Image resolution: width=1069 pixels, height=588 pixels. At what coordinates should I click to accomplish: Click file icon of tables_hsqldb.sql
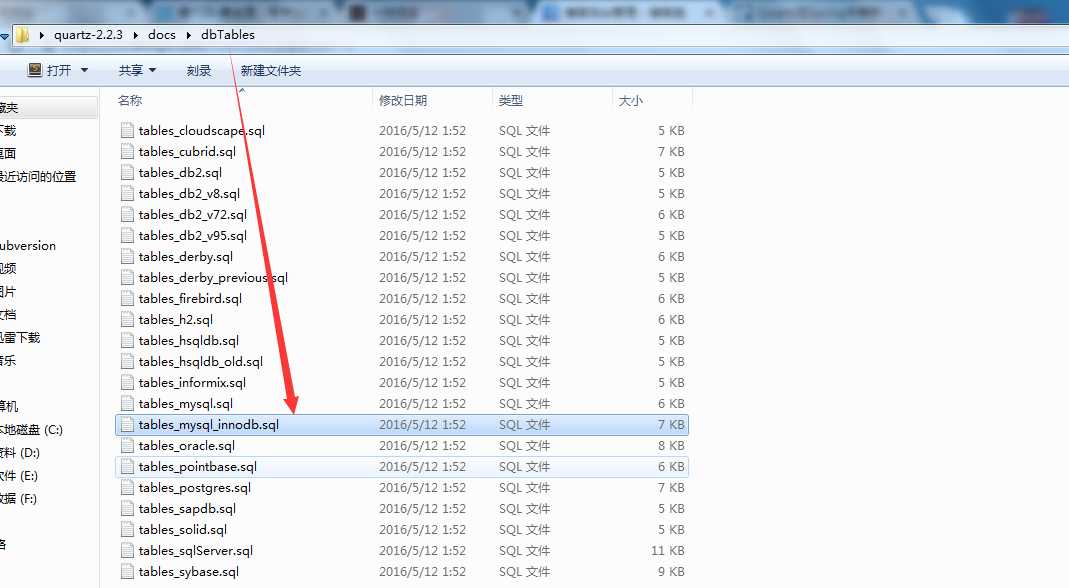coord(127,340)
